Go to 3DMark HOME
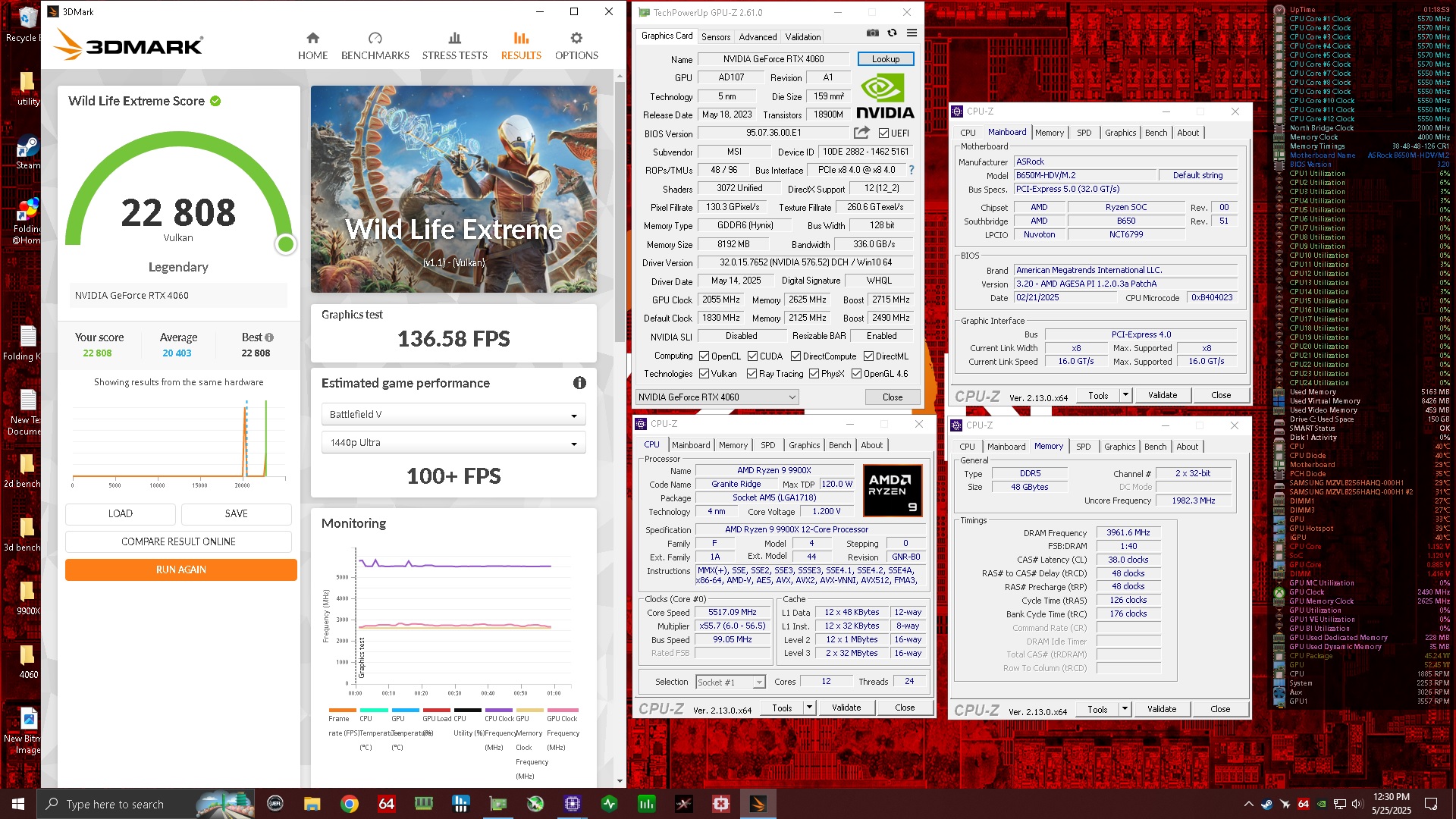Image resolution: width=1456 pixels, height=819 pixels. 312,46
